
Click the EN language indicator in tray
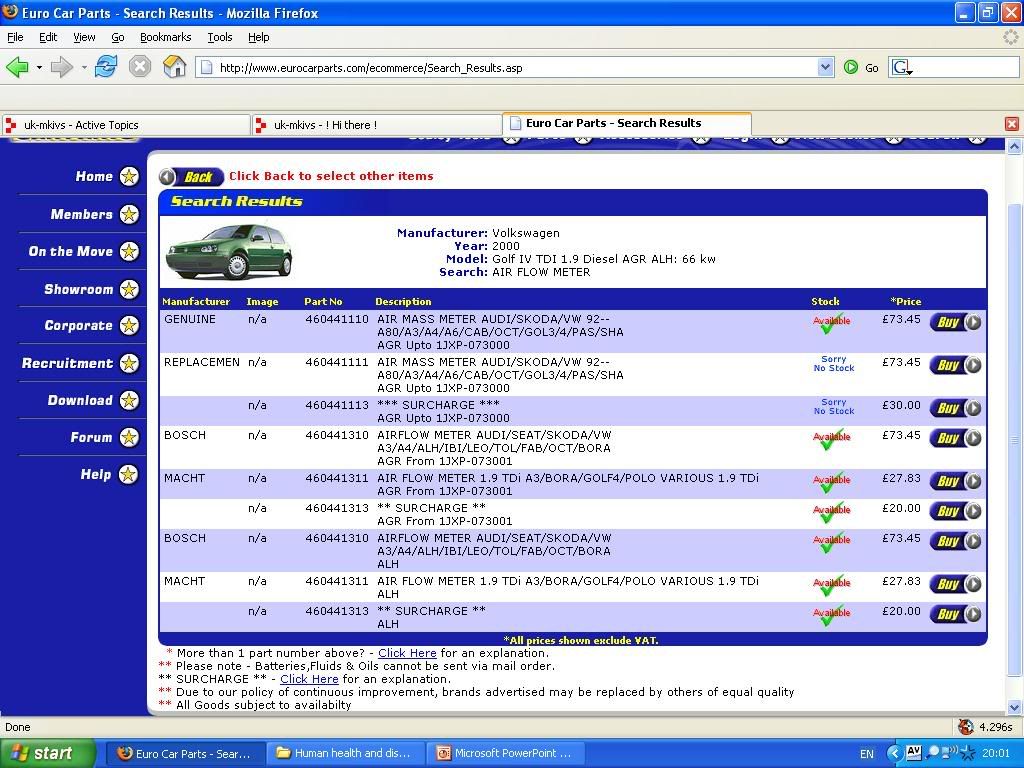point(867,754)
